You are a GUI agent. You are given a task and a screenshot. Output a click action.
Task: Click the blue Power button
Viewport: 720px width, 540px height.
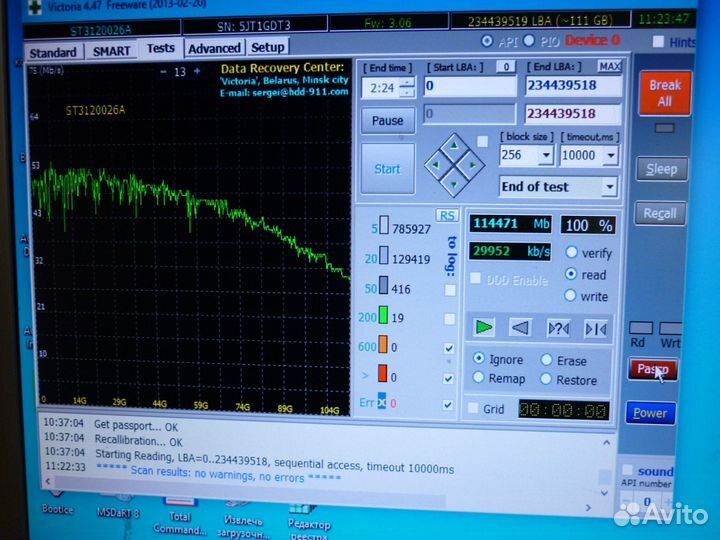(650, 413)
